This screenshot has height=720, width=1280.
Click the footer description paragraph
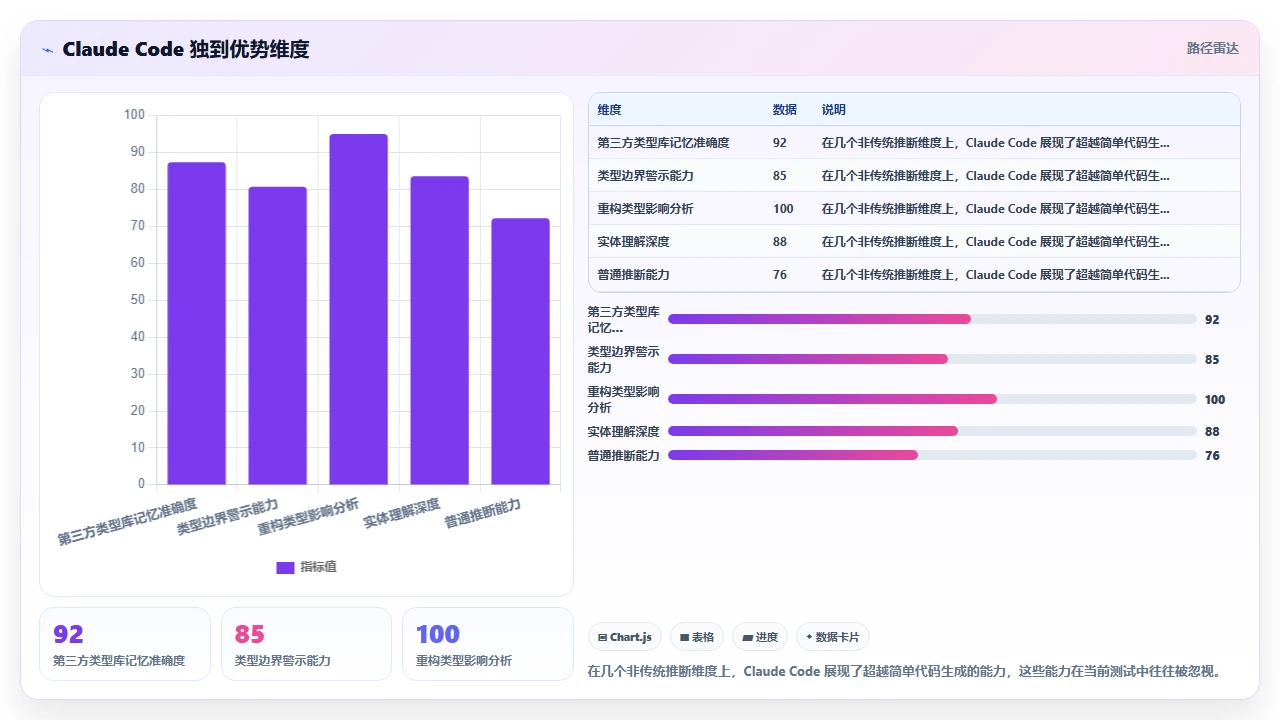(x=906, y=671)
